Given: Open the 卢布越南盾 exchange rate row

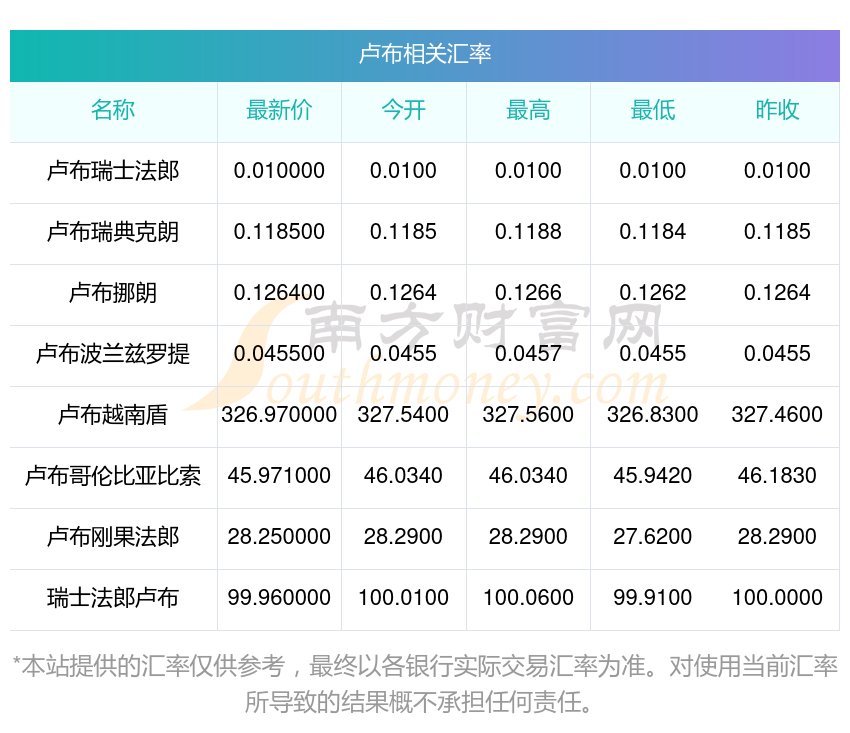Looking at the screenshot, I should [x=113, y=415].
